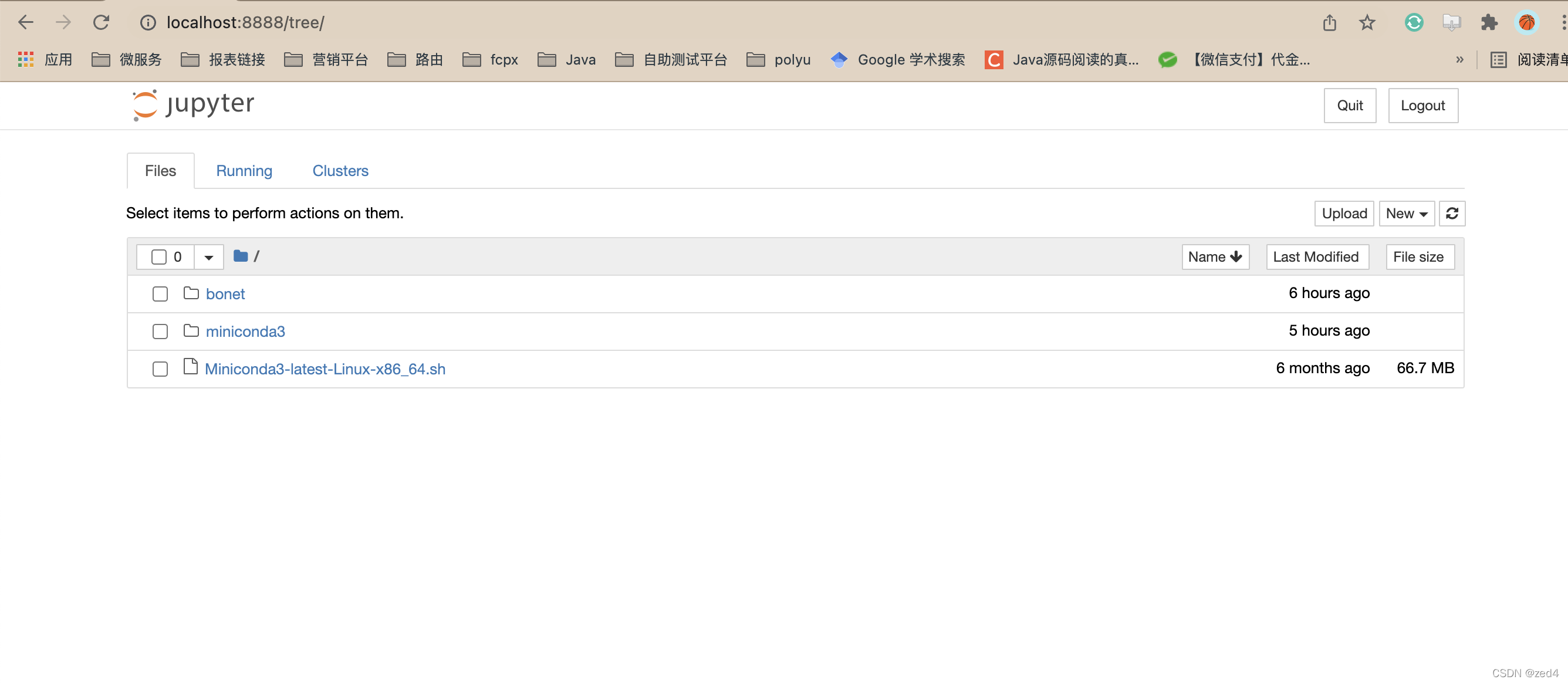Go back with the browser back arrow
The image size is (1568, 683).
(x=26, y=22)
